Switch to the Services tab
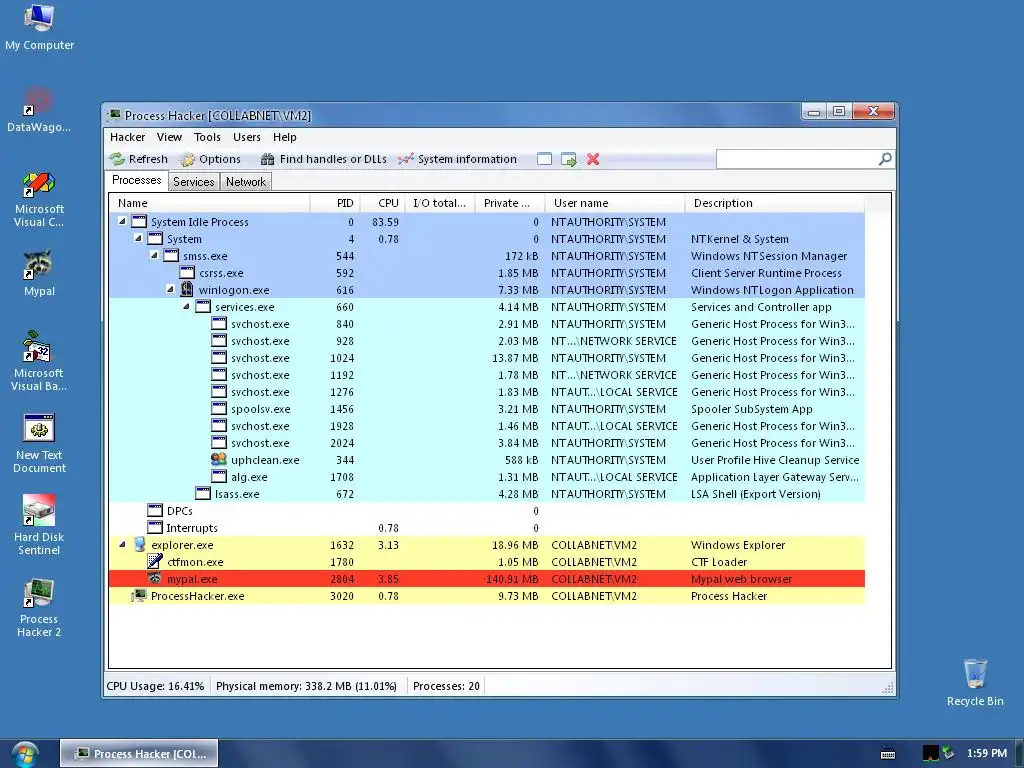Viewport: 1024px width, 768px height. pos(193,182)
